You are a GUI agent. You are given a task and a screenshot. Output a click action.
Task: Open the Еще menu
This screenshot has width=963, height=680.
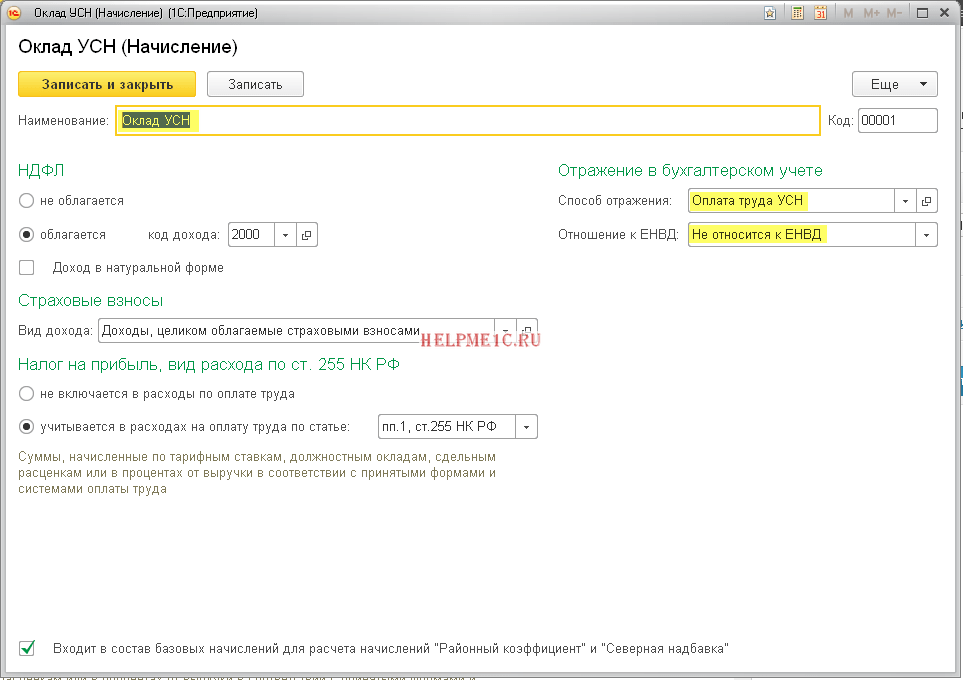(x=894, y=85)
